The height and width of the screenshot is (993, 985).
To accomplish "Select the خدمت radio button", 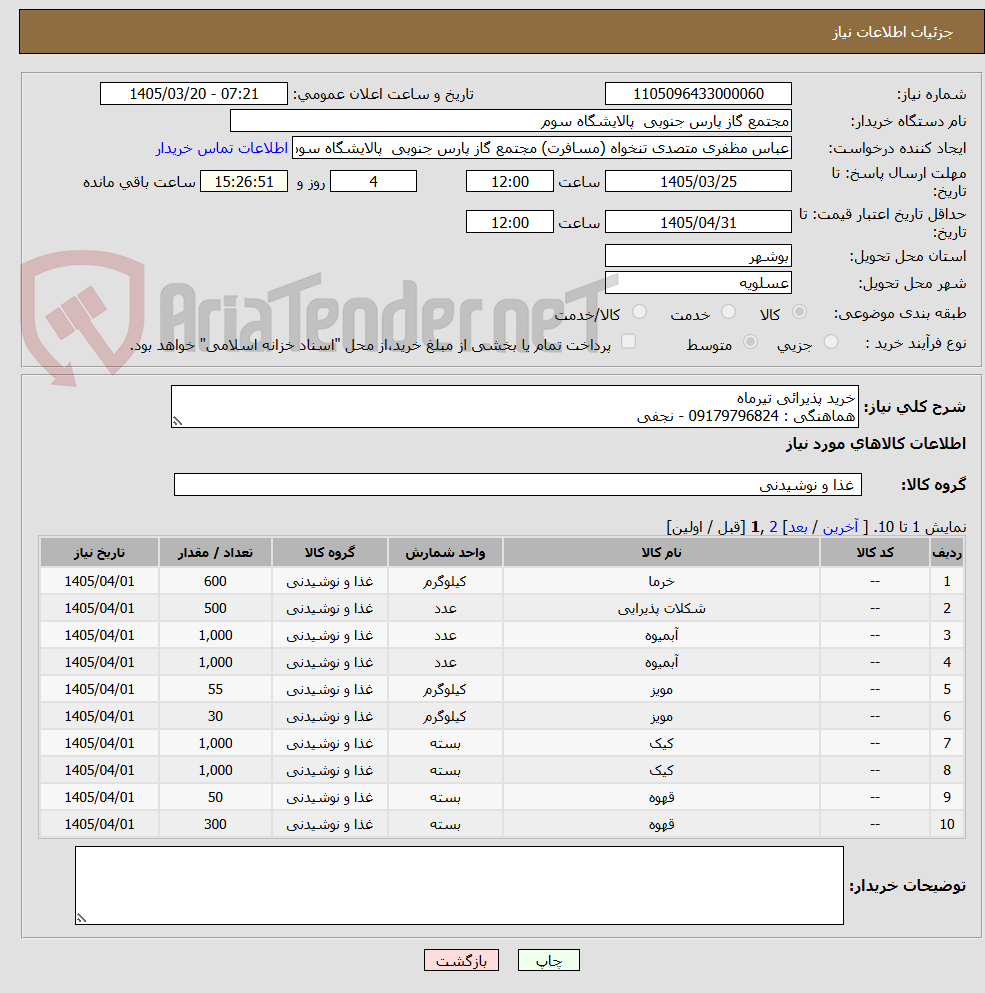I will point(728,312).
